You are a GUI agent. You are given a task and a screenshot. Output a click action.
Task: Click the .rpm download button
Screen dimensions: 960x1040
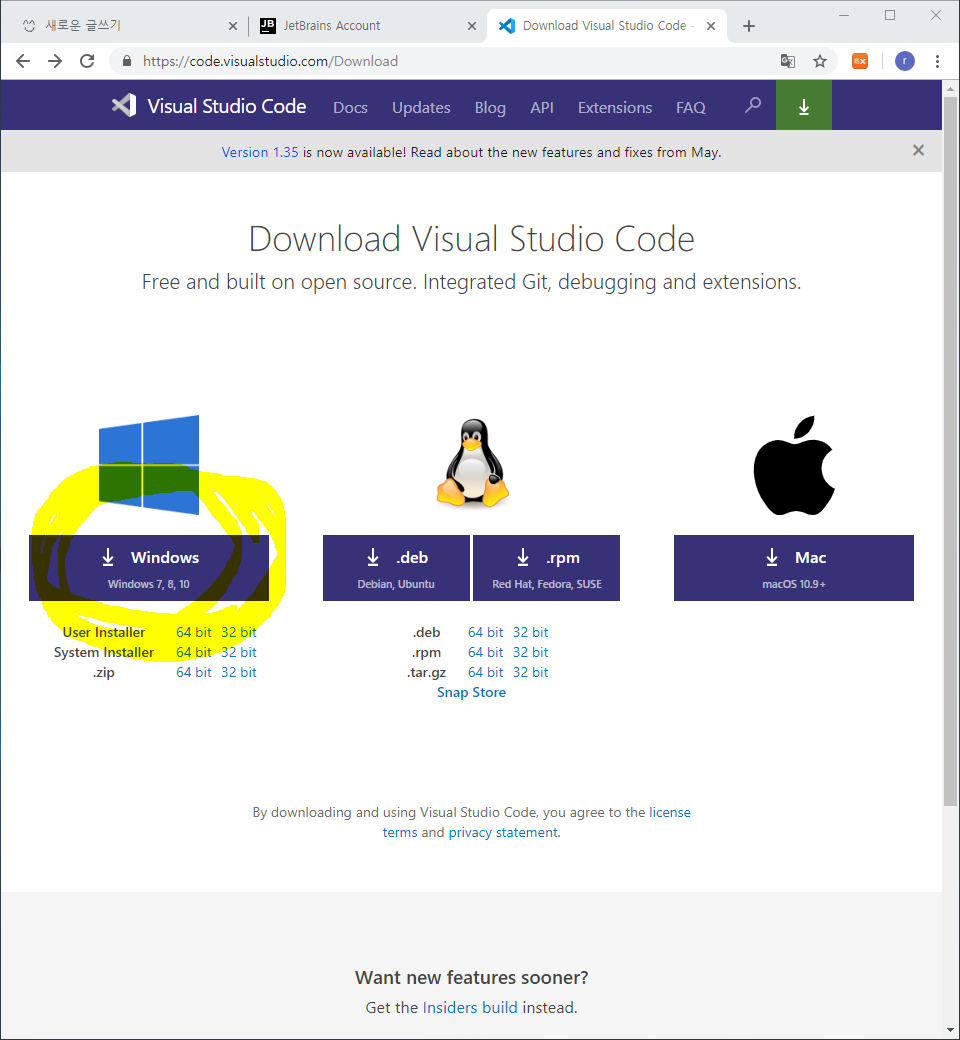point(547,568)
